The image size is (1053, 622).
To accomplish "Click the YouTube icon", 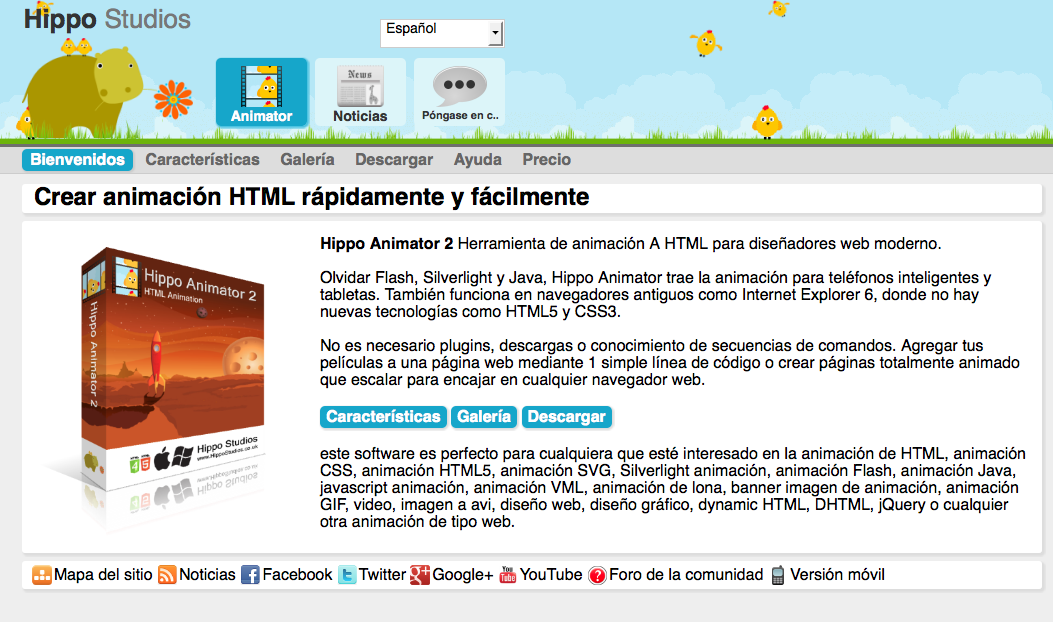I will 508,575.
